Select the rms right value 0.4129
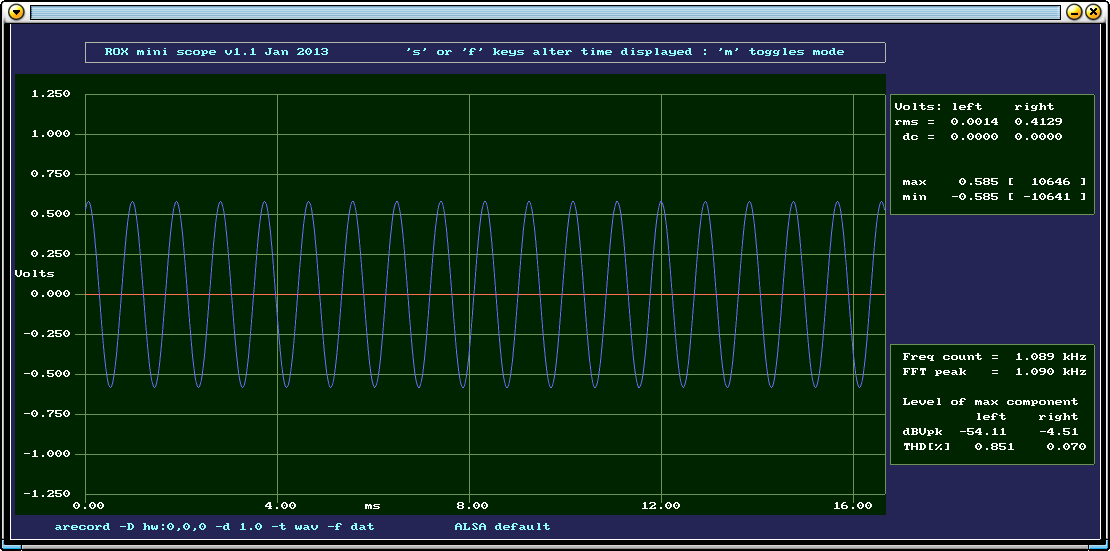 tap(1039, 122)
